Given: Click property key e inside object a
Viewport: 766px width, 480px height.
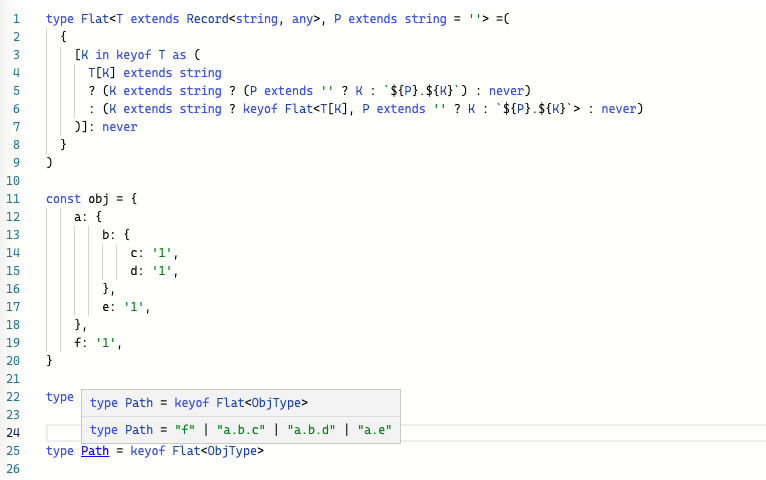Looking at the screenshot, I should pos(105,307).
